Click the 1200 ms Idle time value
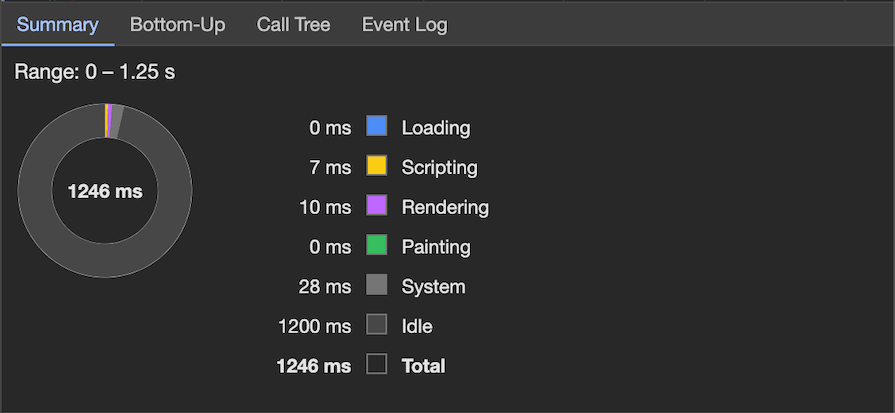This screenshot has width=895, height=413. coord(315,327)
